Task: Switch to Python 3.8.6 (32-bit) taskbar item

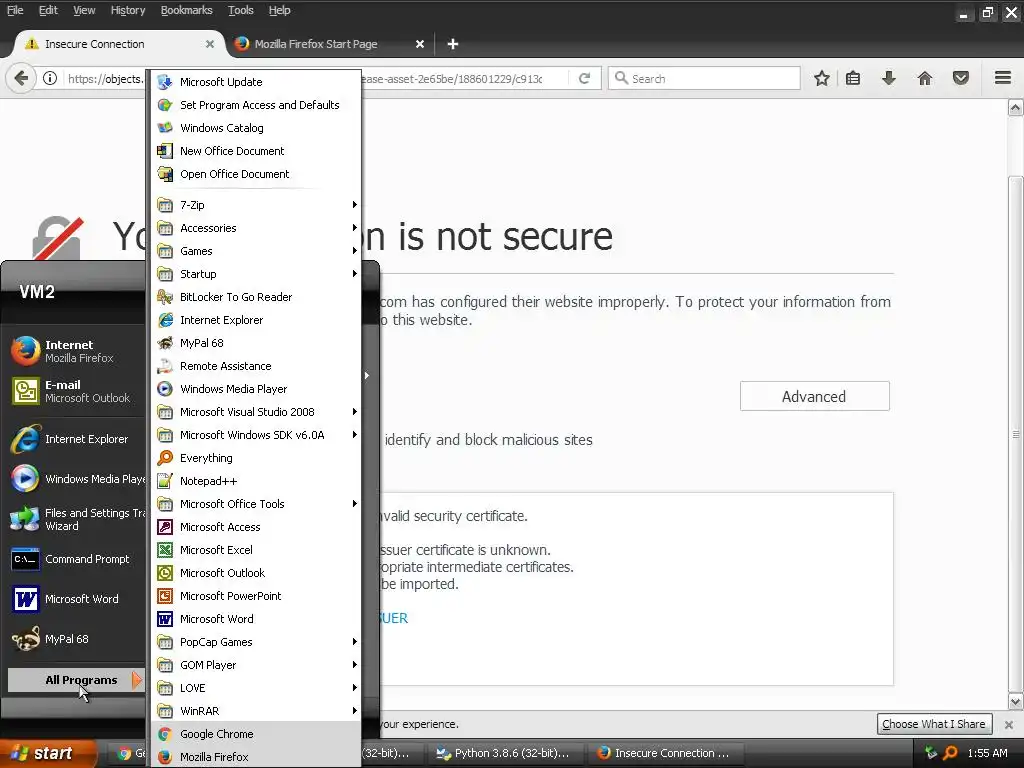Action: click(x=504, y=753)
